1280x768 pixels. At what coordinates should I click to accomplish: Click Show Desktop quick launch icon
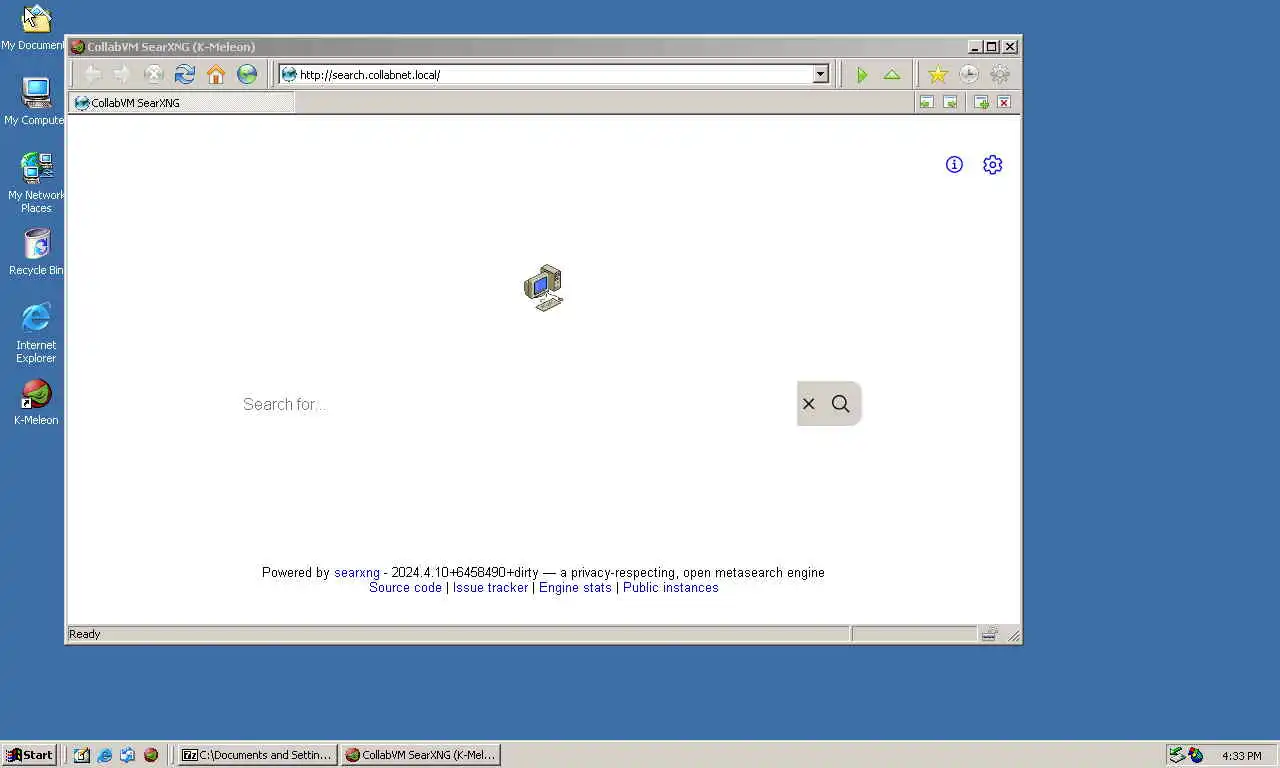[x=81, y=755]
